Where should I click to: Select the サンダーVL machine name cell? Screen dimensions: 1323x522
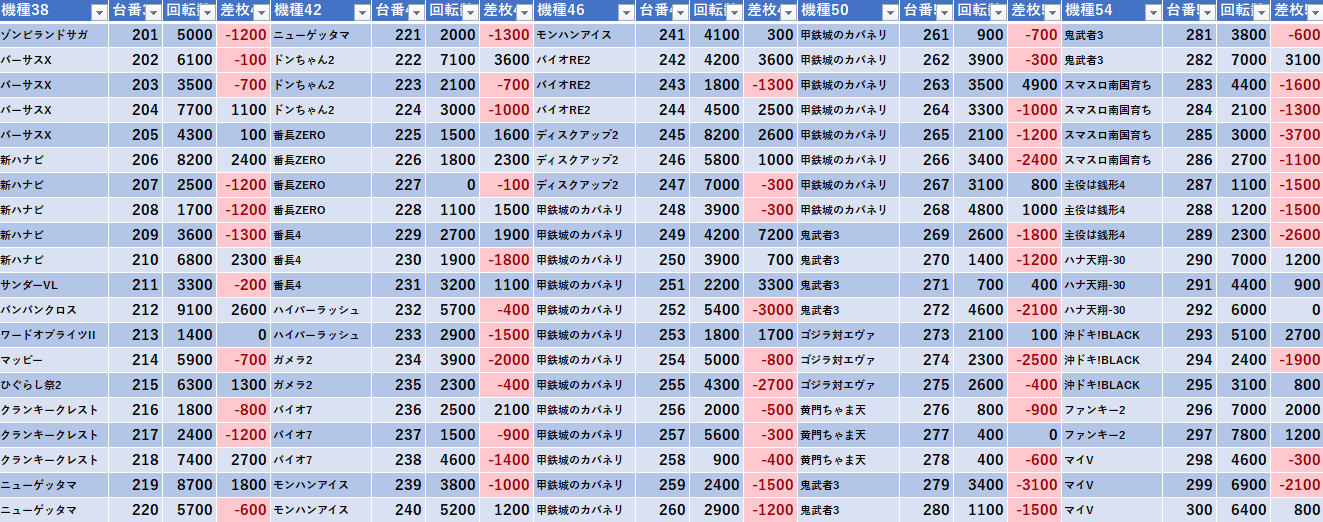pos(54,285)
